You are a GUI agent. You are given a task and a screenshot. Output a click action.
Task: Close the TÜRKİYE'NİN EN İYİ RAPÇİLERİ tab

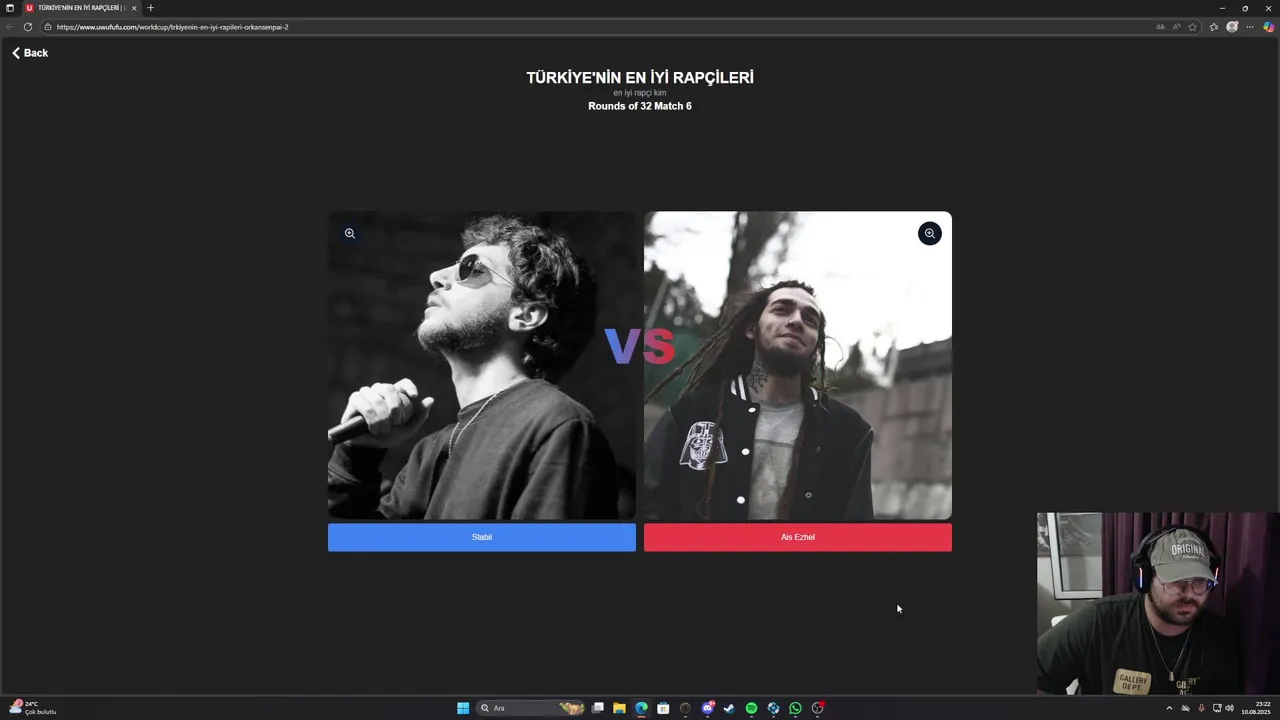[134, 8]
